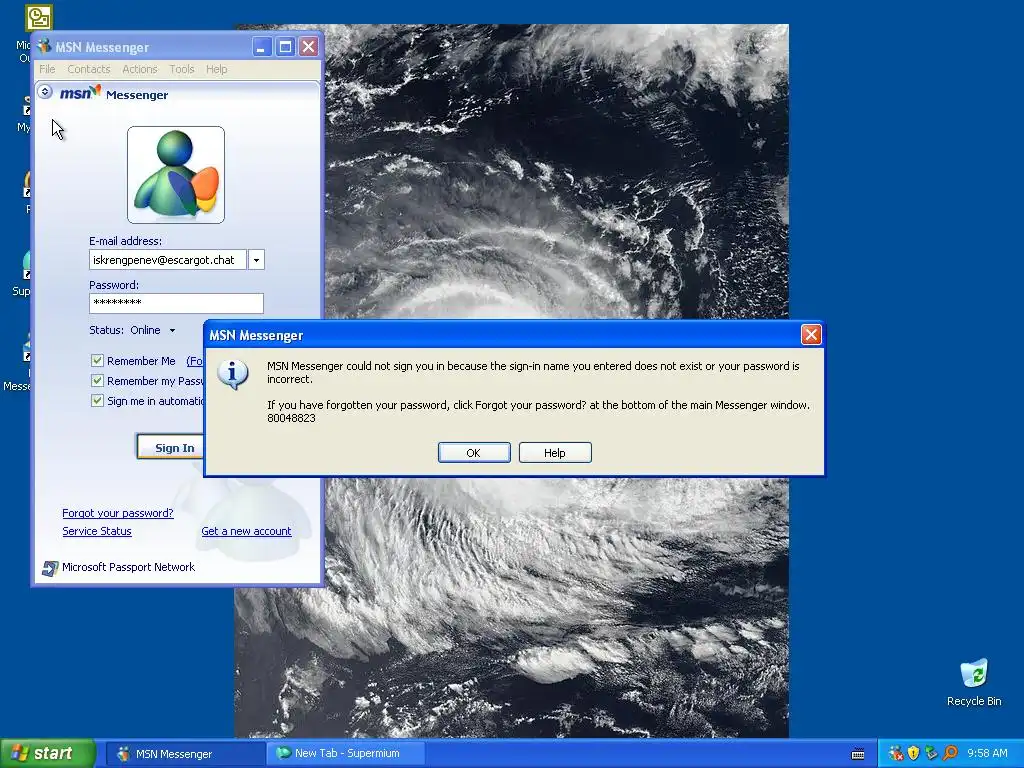Viewport: 1024px width, 768px height.
Task: Open the Contacts menu
Action: (89, 69)
